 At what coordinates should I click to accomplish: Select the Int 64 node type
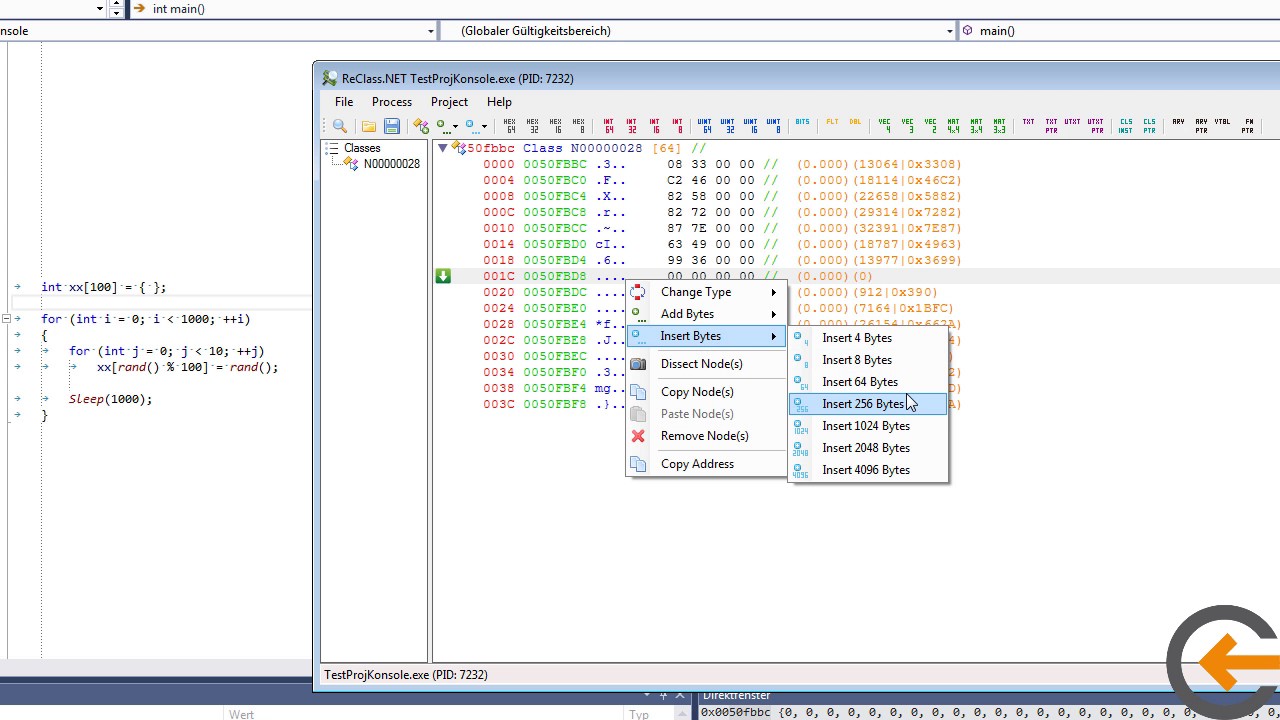pos(608,126)
